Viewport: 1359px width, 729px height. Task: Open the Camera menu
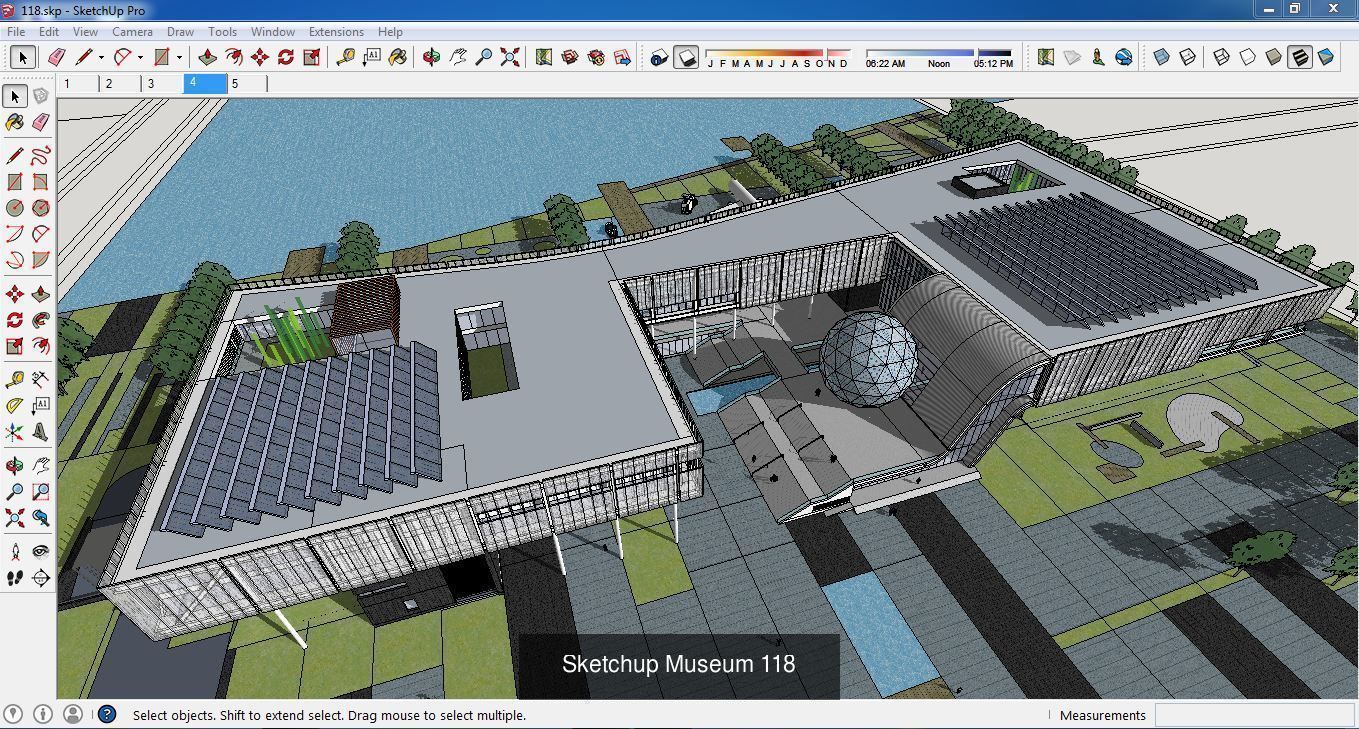pyautogui.click(x=132, y=31)
